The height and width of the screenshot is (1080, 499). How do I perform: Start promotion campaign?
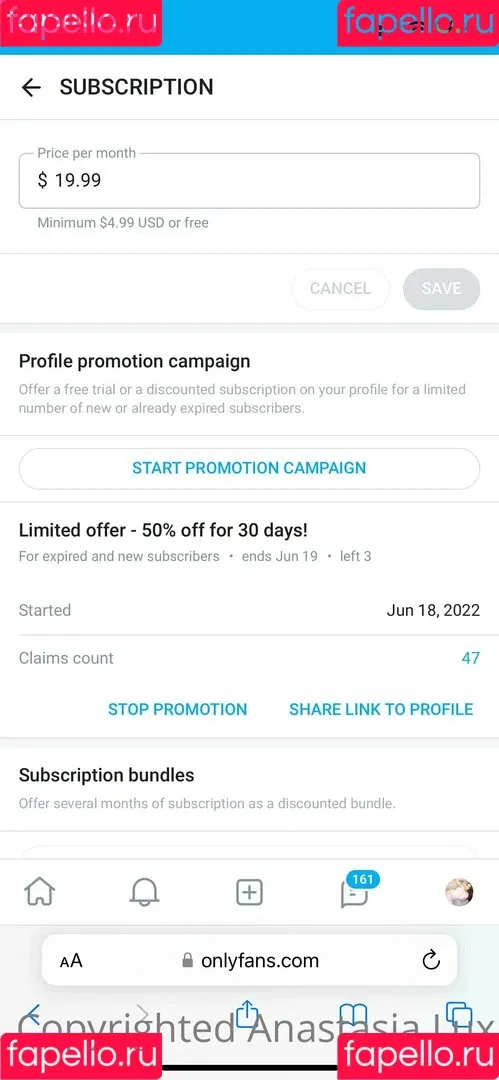tap(250, 468)
